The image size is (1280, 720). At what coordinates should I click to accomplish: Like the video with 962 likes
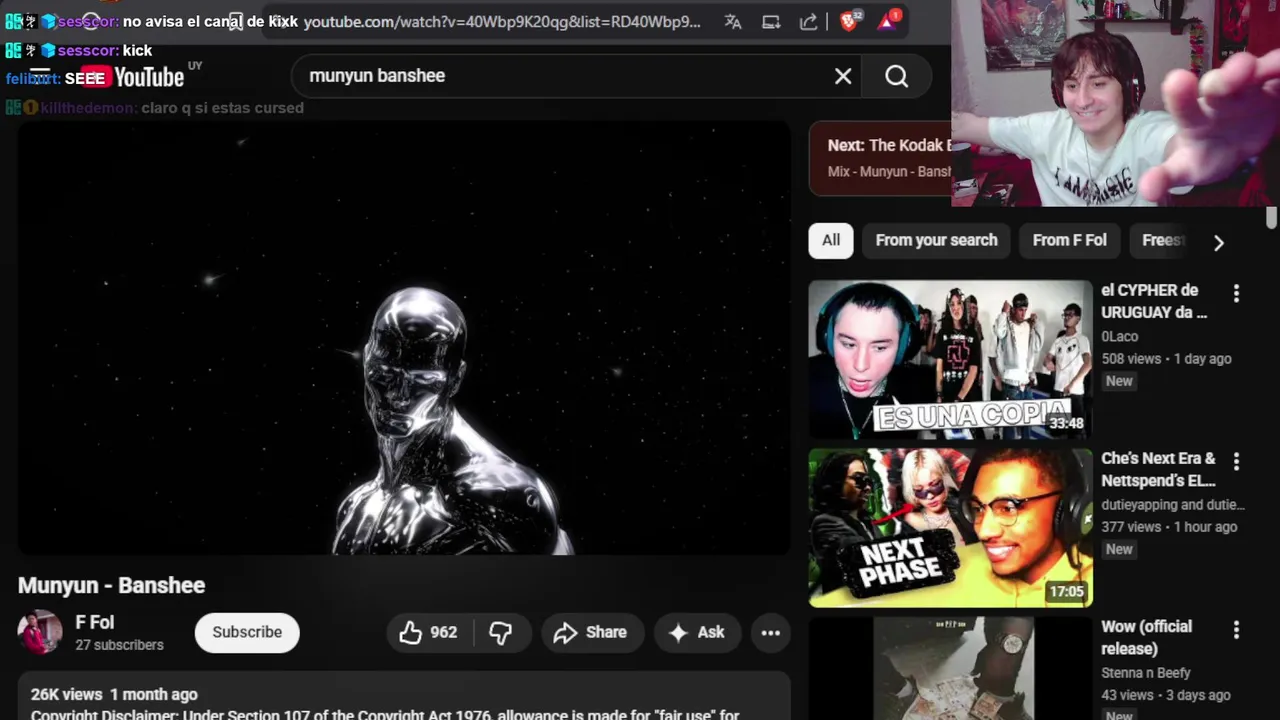430,632
